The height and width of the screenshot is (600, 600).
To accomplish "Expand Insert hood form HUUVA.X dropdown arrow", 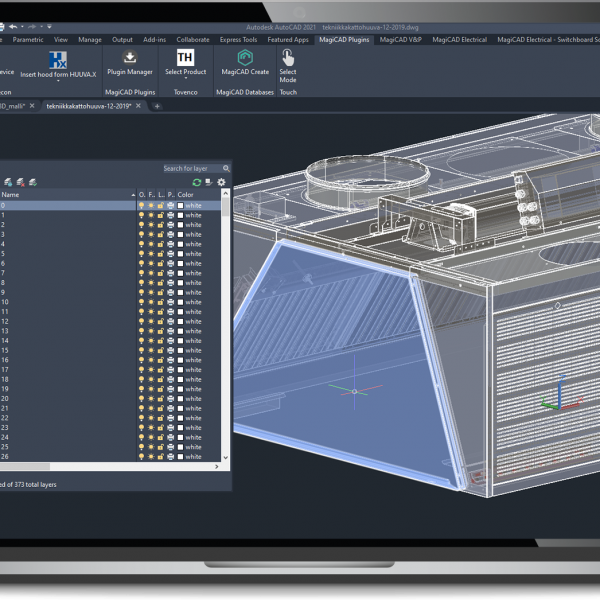I will pyautogui.click(x=58, y=80).
